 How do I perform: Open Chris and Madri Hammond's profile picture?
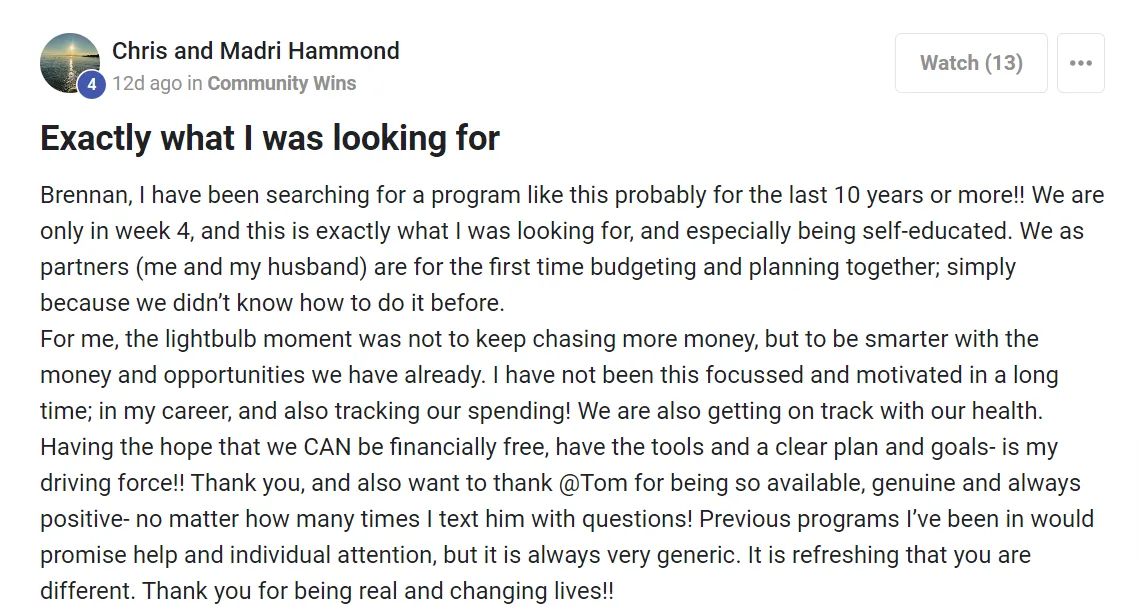click(70, 63)
